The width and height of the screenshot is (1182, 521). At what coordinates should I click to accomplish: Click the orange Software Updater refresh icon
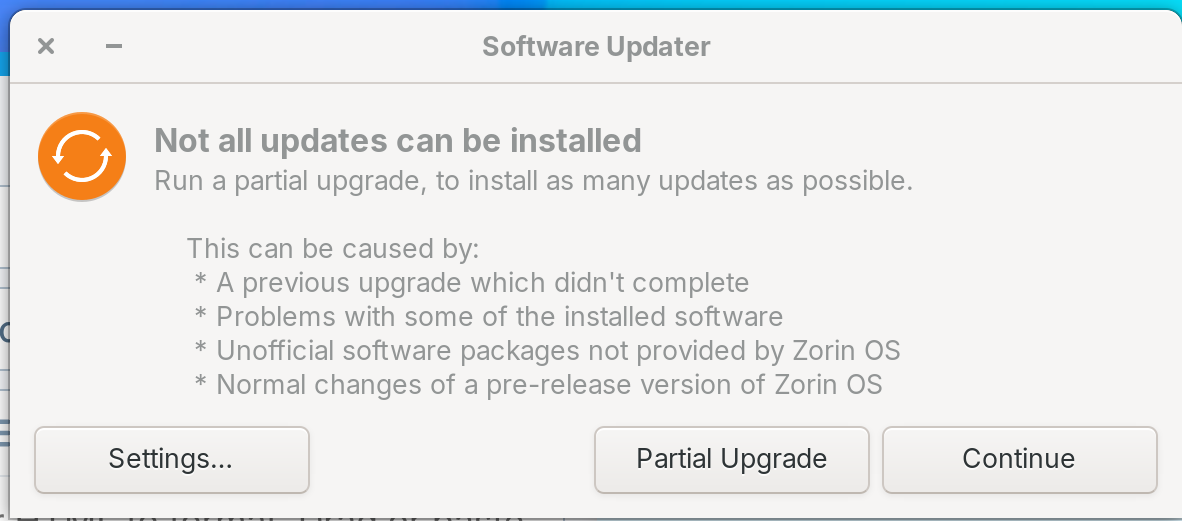click(82, 157)
